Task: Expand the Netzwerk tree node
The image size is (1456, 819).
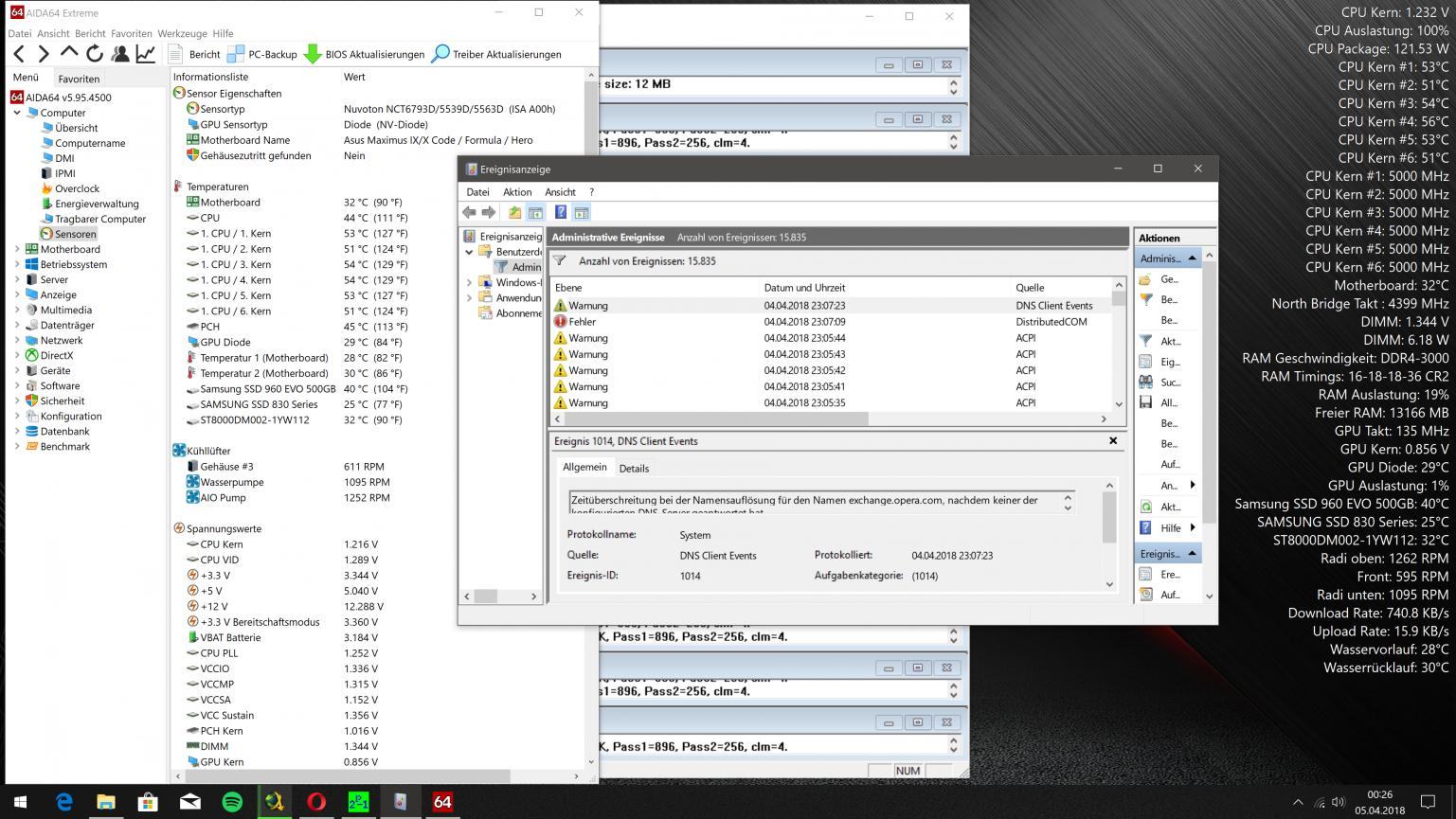Action: (17, 340)
